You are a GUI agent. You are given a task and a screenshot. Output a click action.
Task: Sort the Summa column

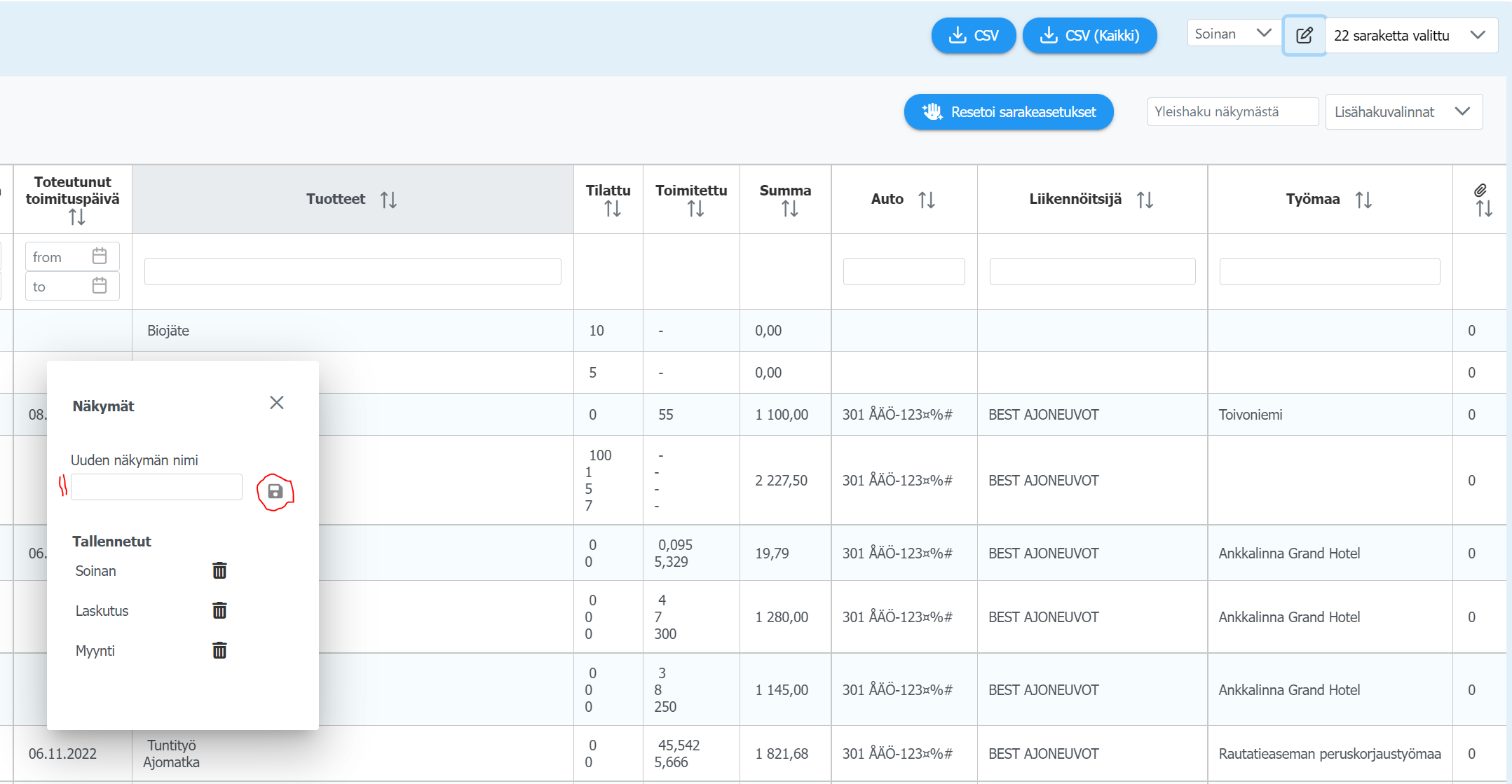(790, 208)
